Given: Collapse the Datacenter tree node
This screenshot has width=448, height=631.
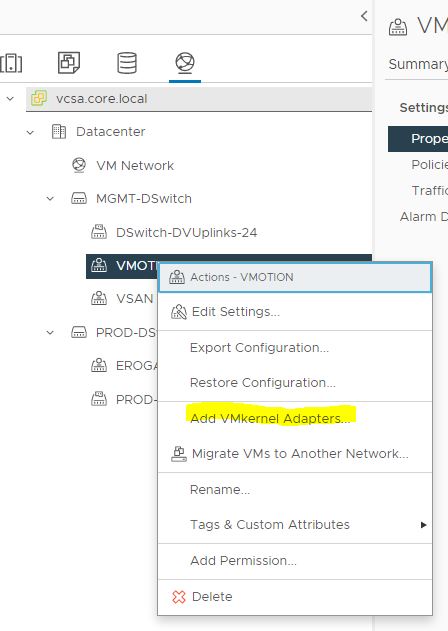Looking at the screenshot, I should [30, 132].
